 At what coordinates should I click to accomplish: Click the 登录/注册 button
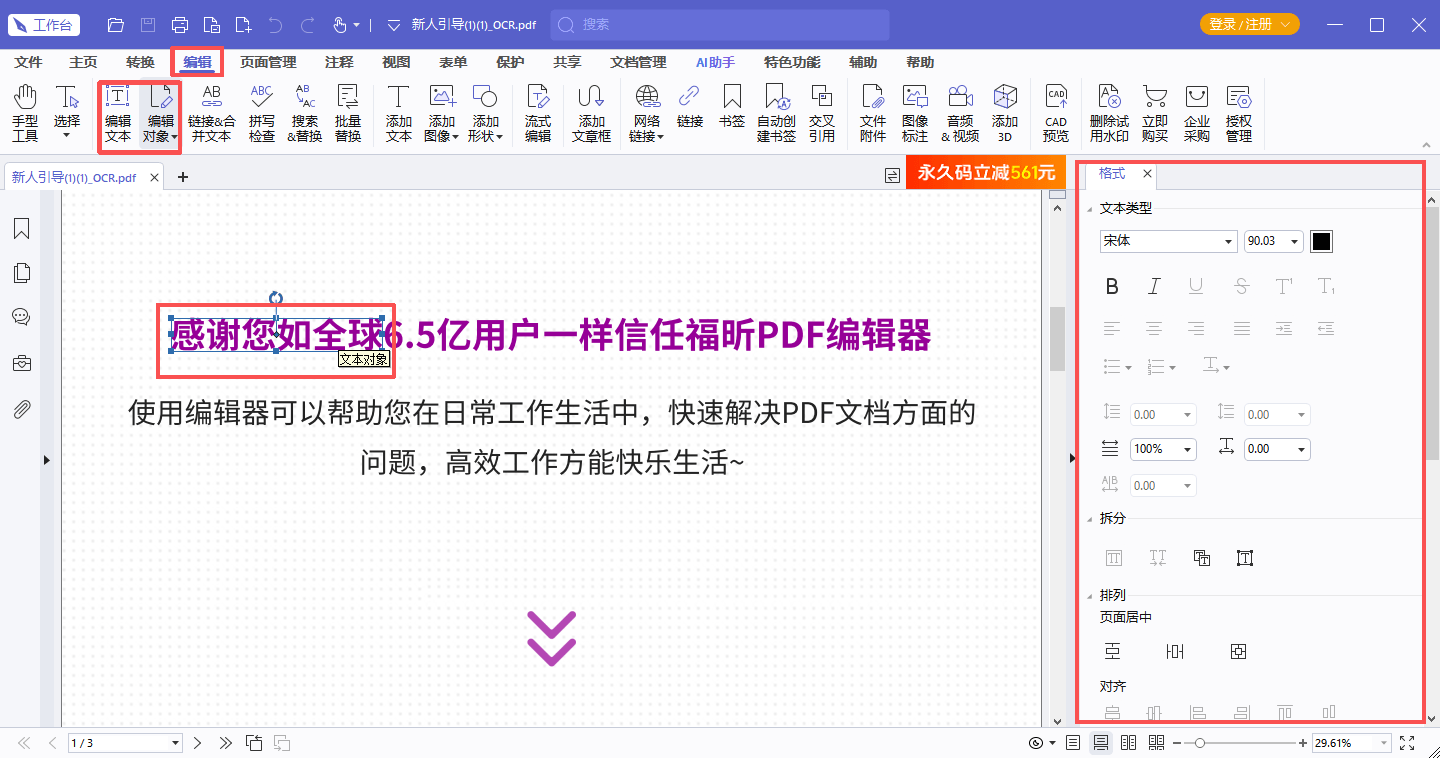point(1249,24)
